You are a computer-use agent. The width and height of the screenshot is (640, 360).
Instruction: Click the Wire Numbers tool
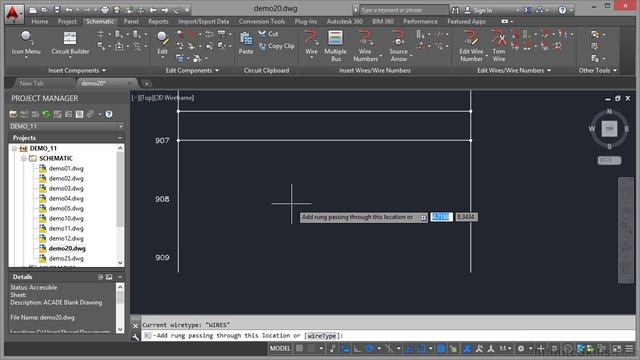click(x=365, y=46)
